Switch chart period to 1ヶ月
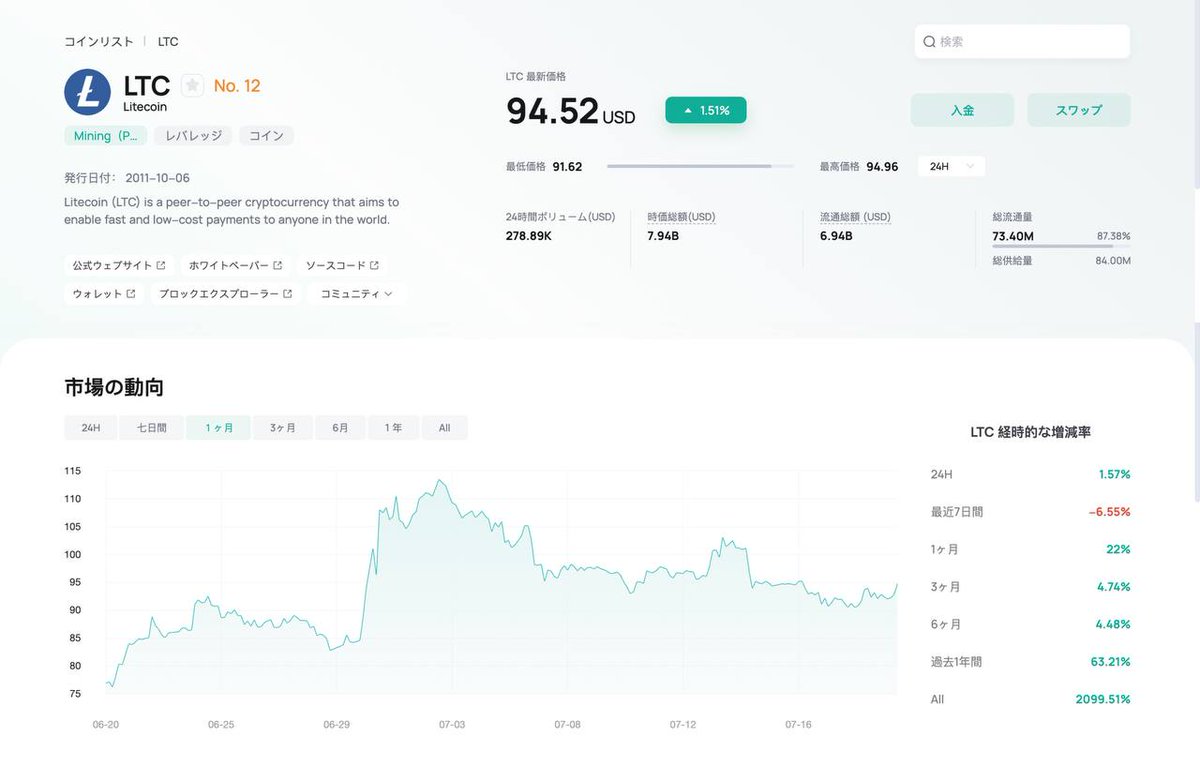 click(x=218, y=427)
